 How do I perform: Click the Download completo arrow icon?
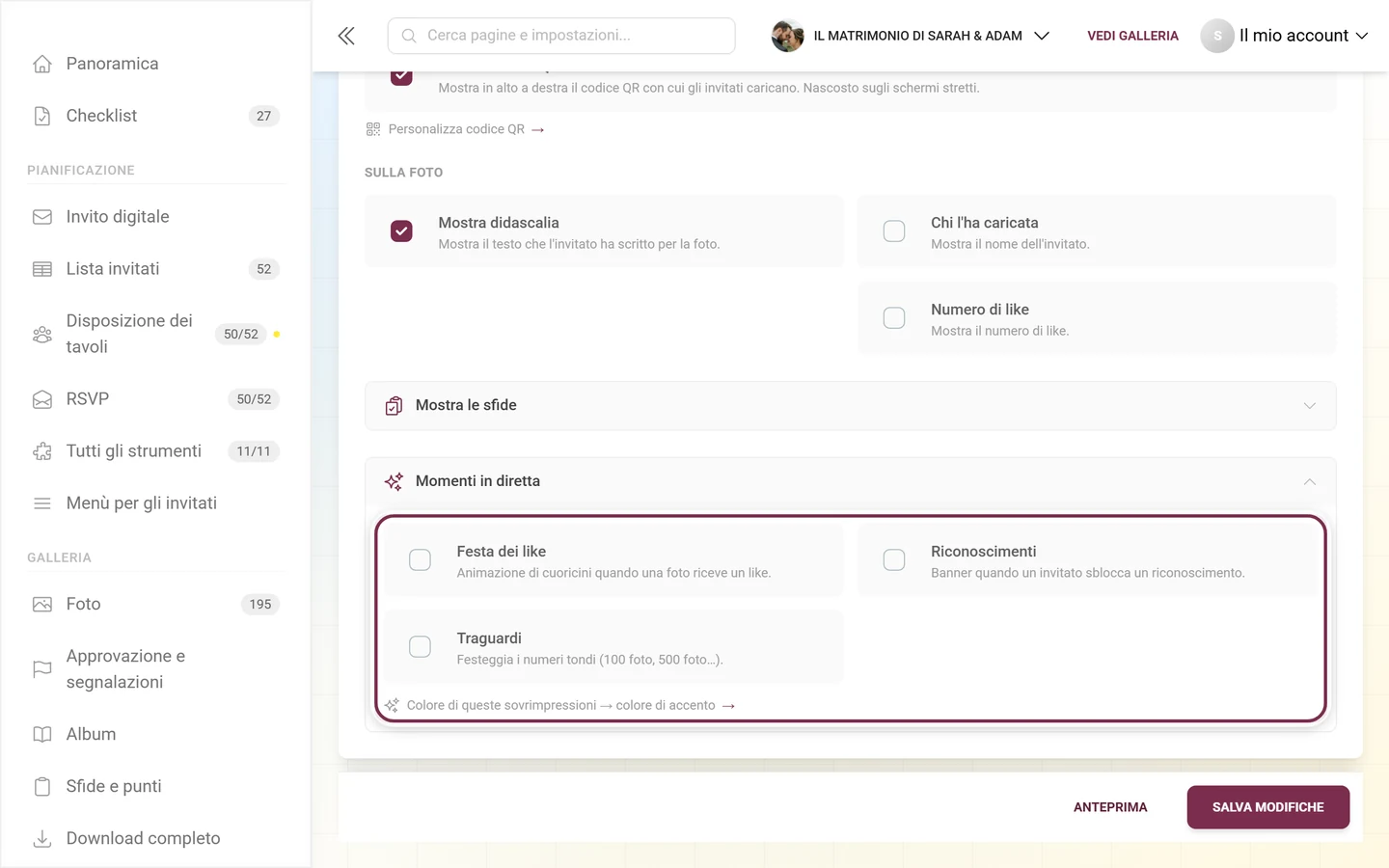(42, 839)
